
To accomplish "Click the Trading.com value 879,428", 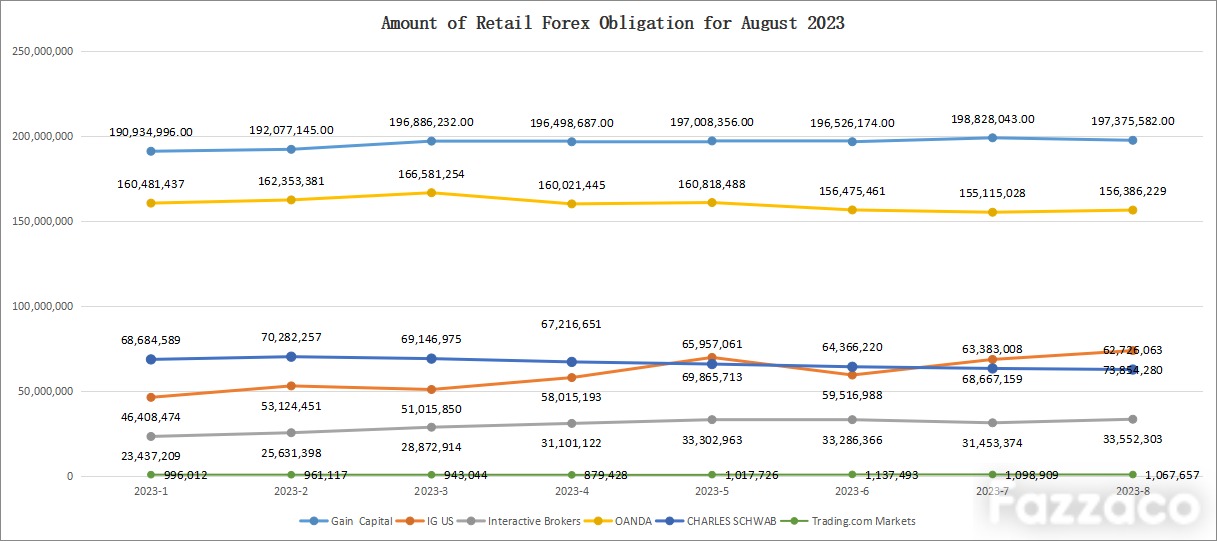I will coord(605,476).
